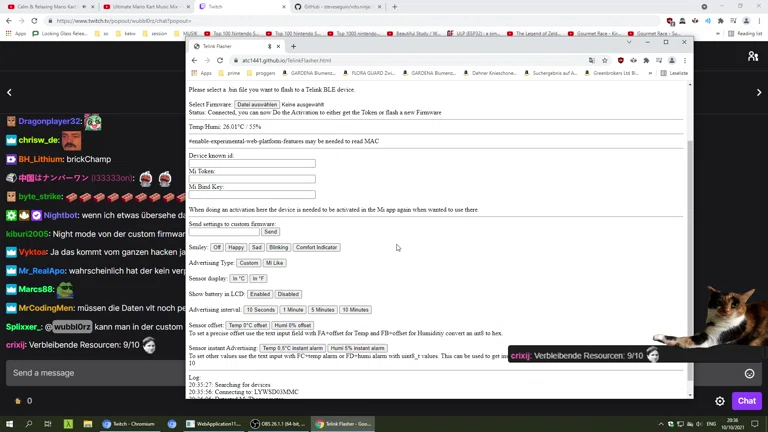Click Mi Token field
Screen dimensions: 768x432
click(x=252, y=179)
